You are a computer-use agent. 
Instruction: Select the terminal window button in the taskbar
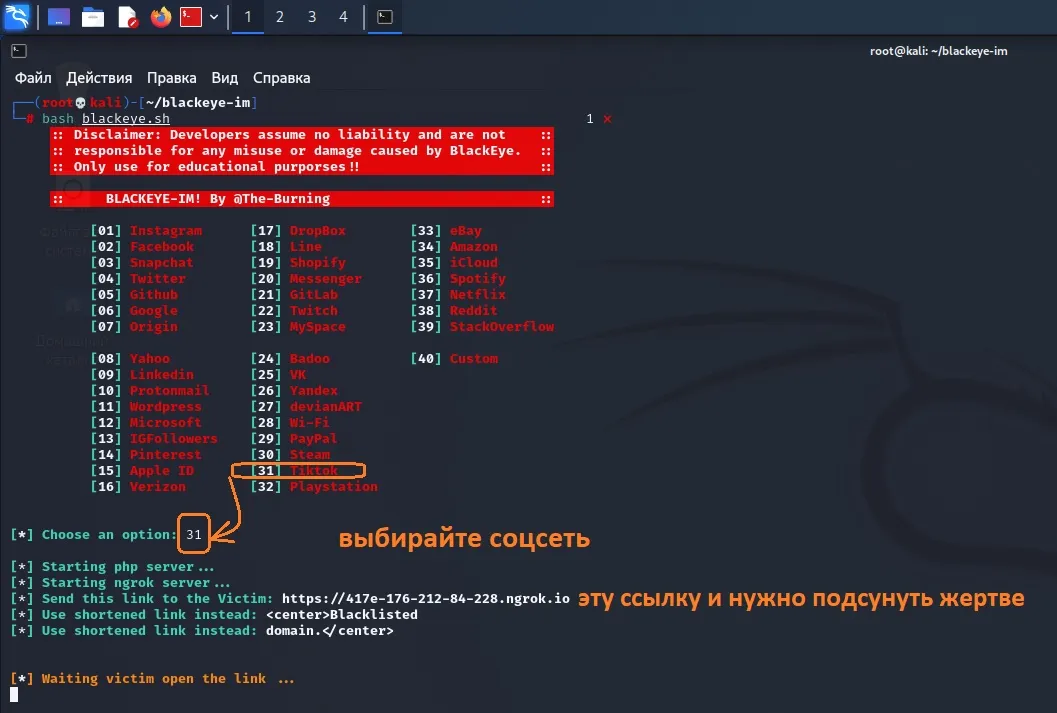click(385, 17)
